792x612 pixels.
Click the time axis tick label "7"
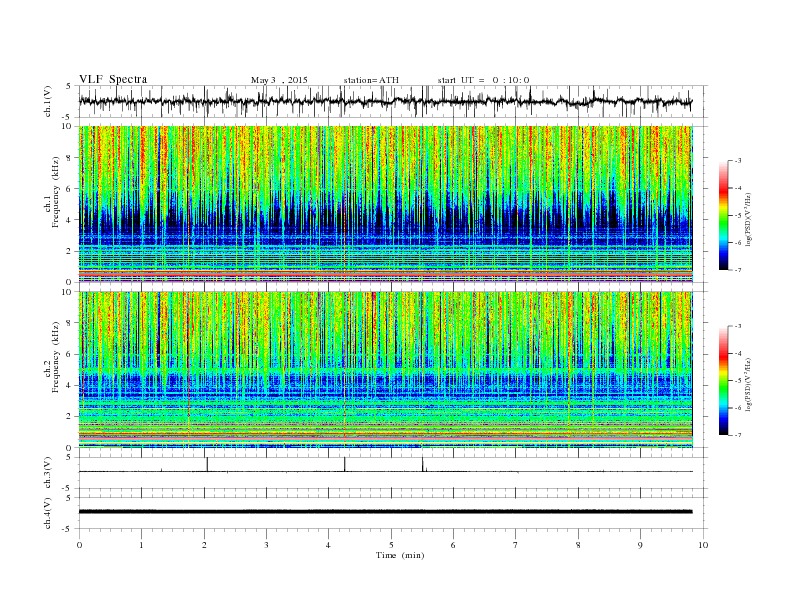[x=516, y=545]
